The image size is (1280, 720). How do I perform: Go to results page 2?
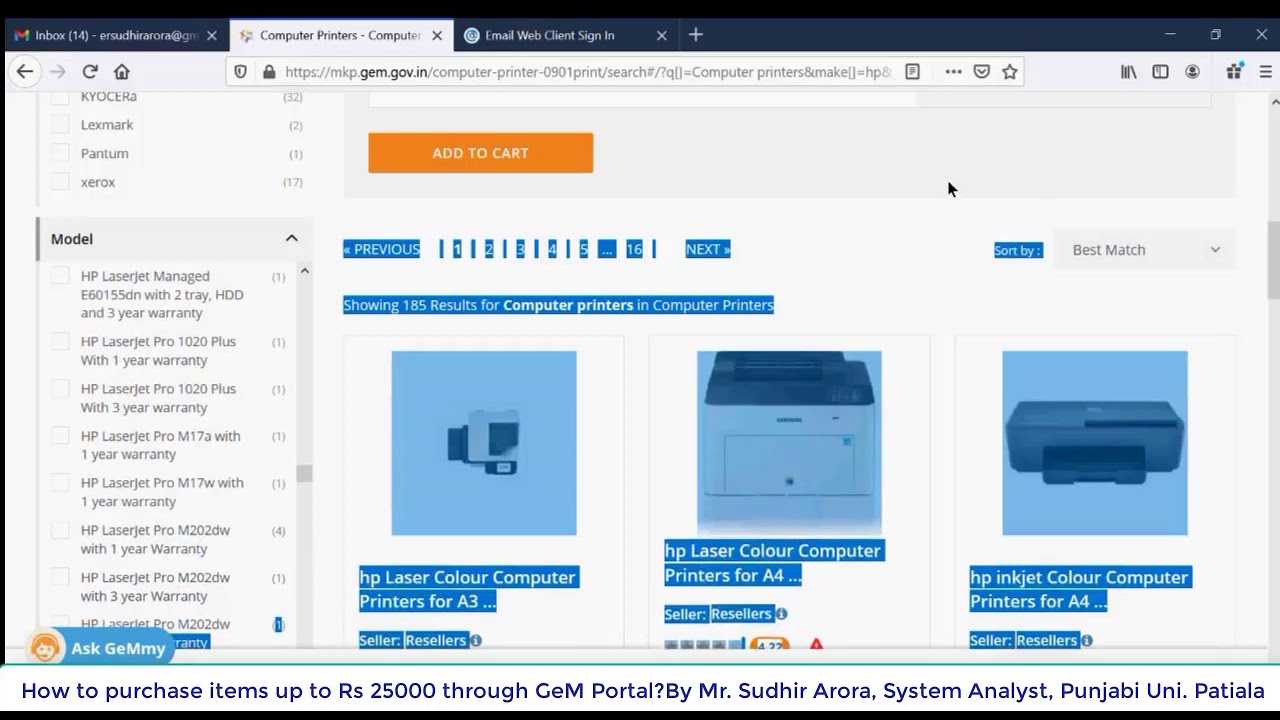coord(489,249)
